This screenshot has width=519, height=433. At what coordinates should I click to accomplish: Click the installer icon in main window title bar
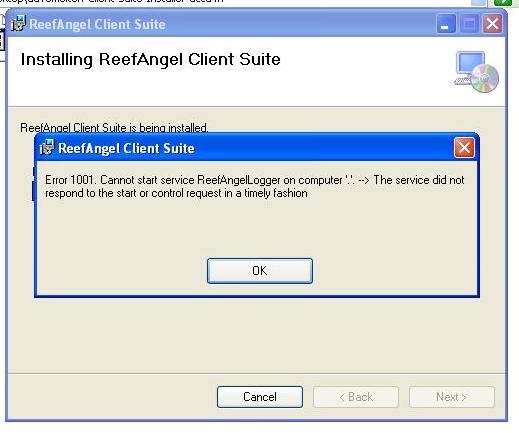(18, 23)
